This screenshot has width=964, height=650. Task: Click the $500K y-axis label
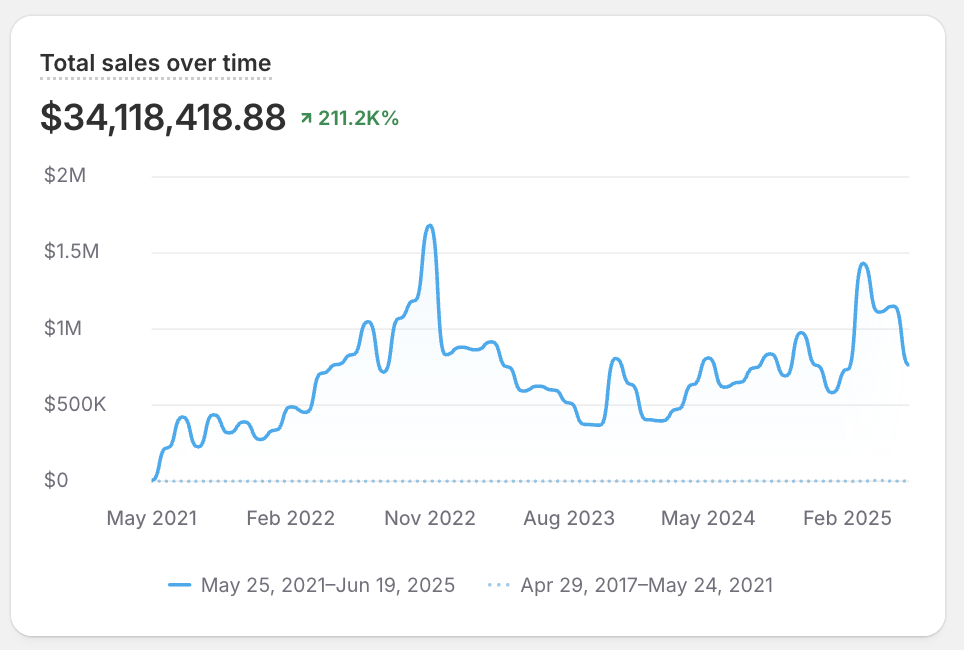pos(74,405)
